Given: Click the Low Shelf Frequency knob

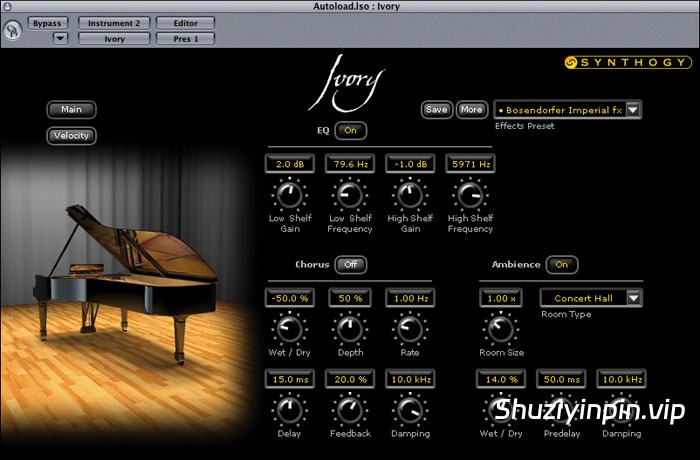Looking at the screenshot, I should (x=350, y=195).
